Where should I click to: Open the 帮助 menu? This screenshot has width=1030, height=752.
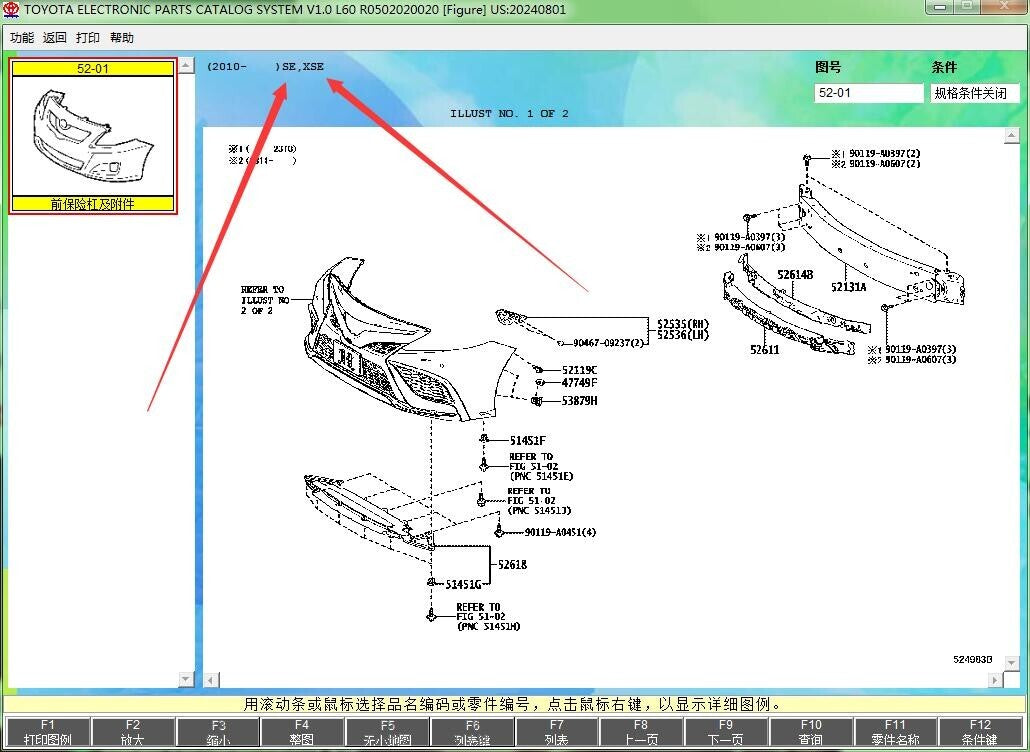[x=122, y=37]
